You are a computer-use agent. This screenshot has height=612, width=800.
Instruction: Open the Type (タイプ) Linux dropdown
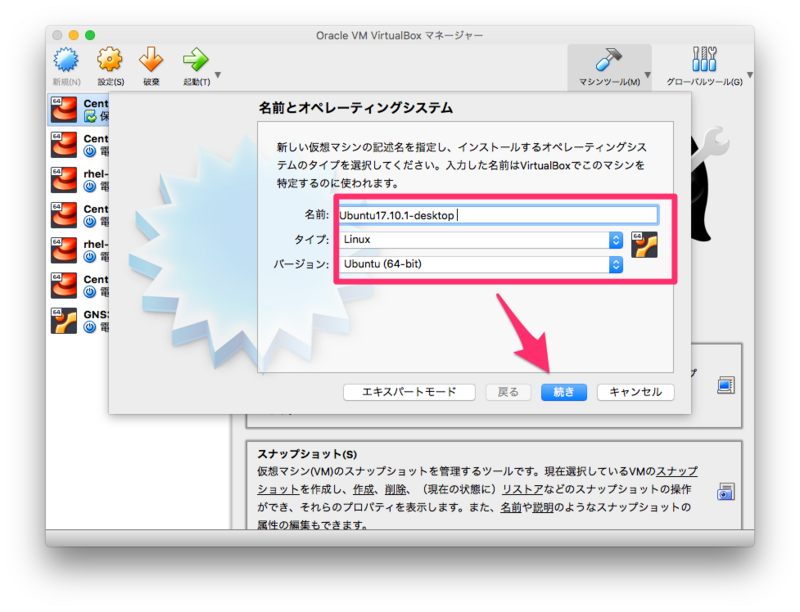coord(481,240)
